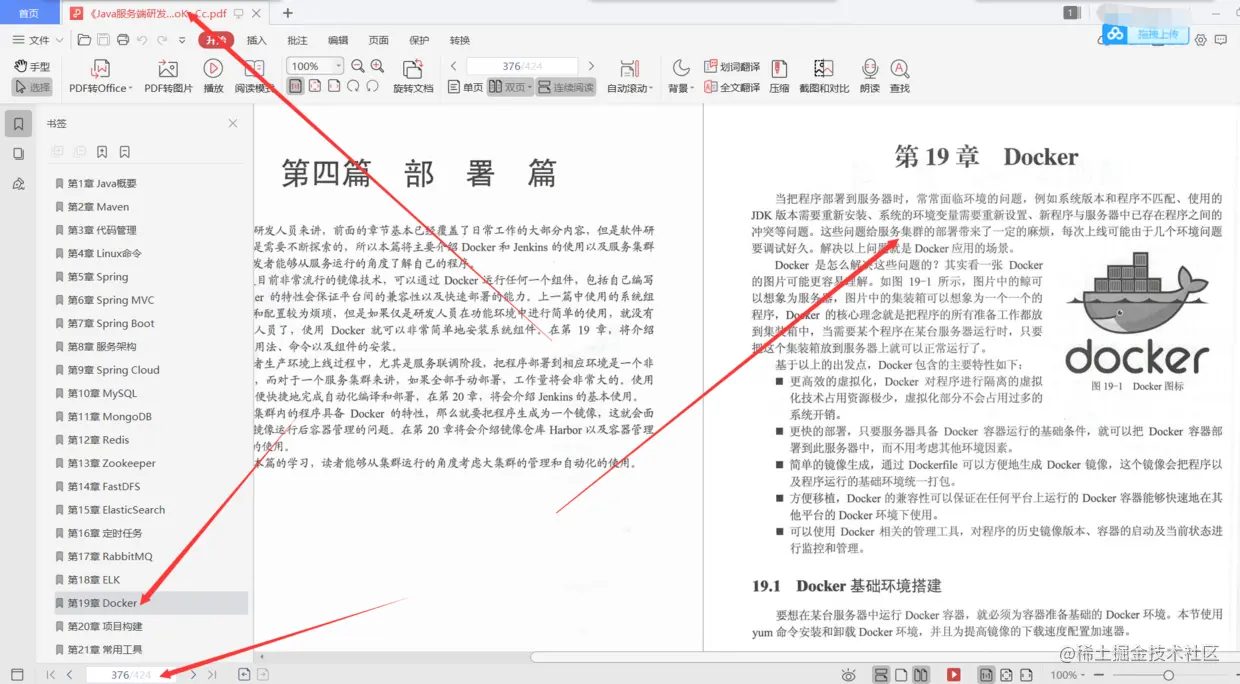Click 全文翻译 full text translation
Screen dimensions: 1240x684
click(x=732, y=87)
